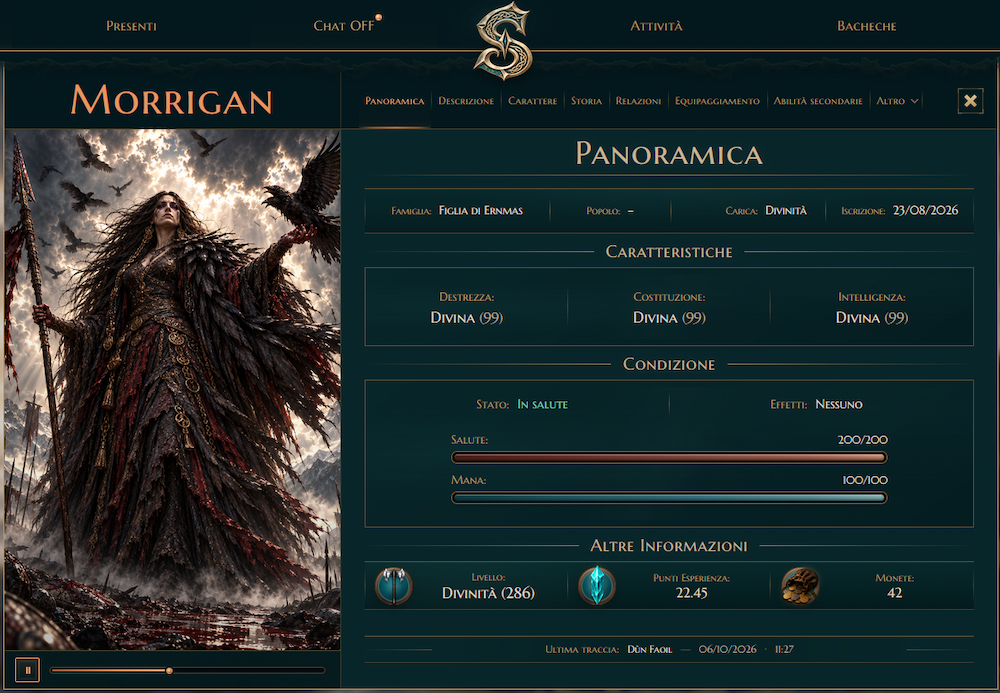This screenshot has width=1000, height=693.
Task: Click the audio progress slider handle
Action: pyautogui.click(x=169, y=670)
